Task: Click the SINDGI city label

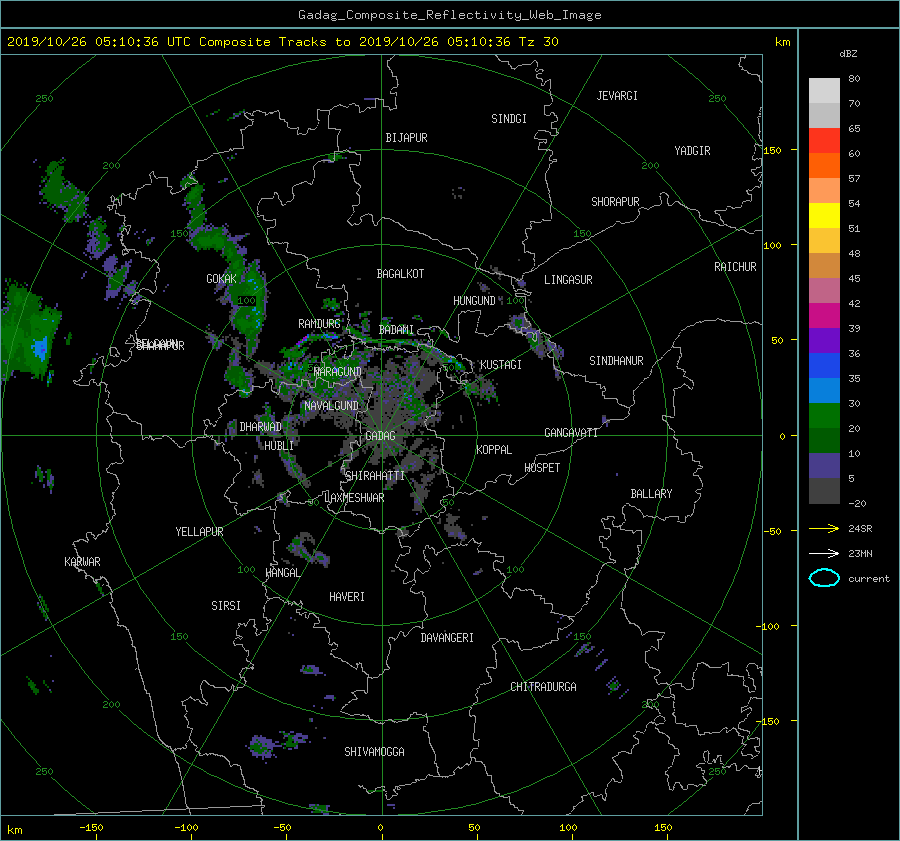Action: (509, 119)
